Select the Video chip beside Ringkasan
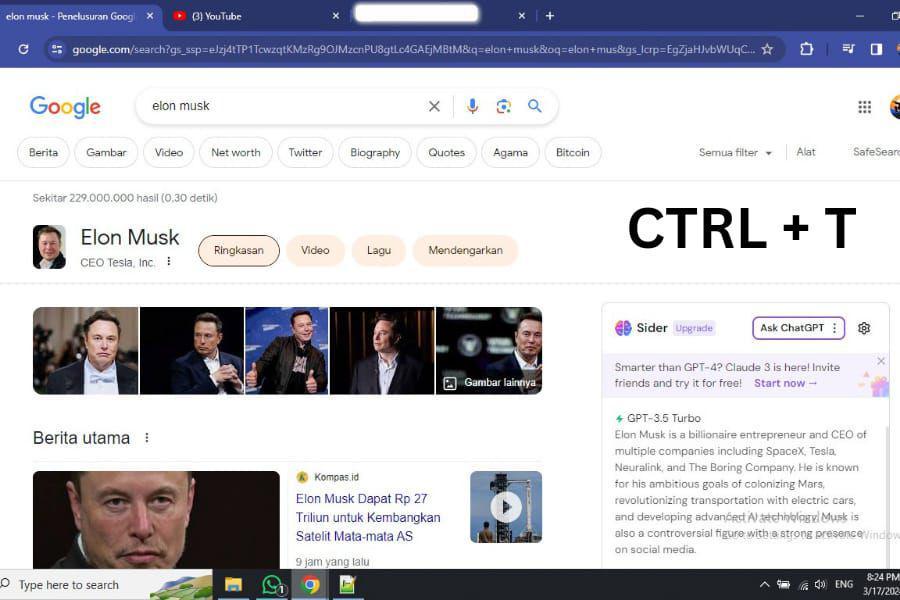This screenshot has height=600, width=900. pos(315,250)
